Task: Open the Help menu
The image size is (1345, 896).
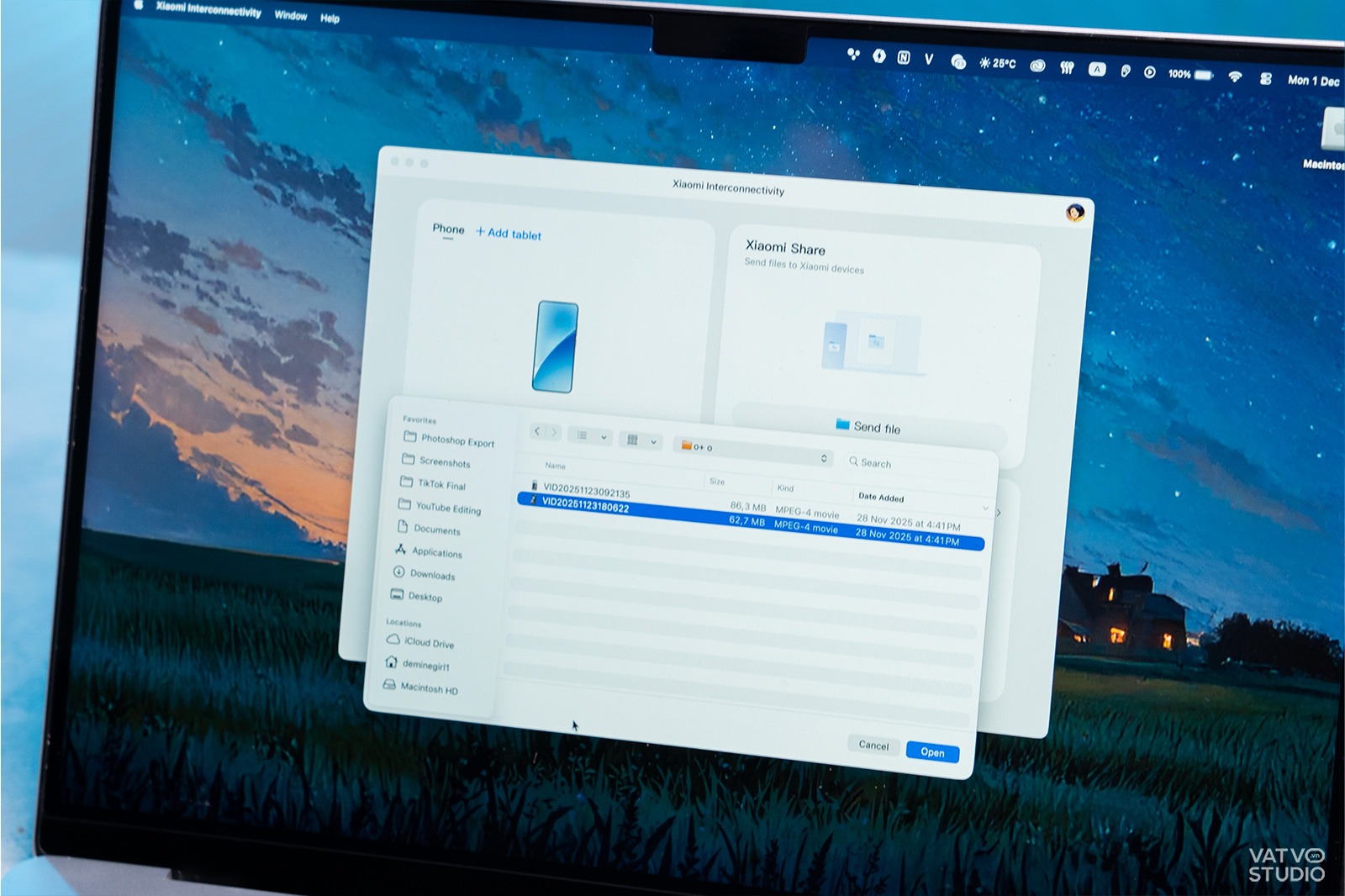Action: coord(330,18)
